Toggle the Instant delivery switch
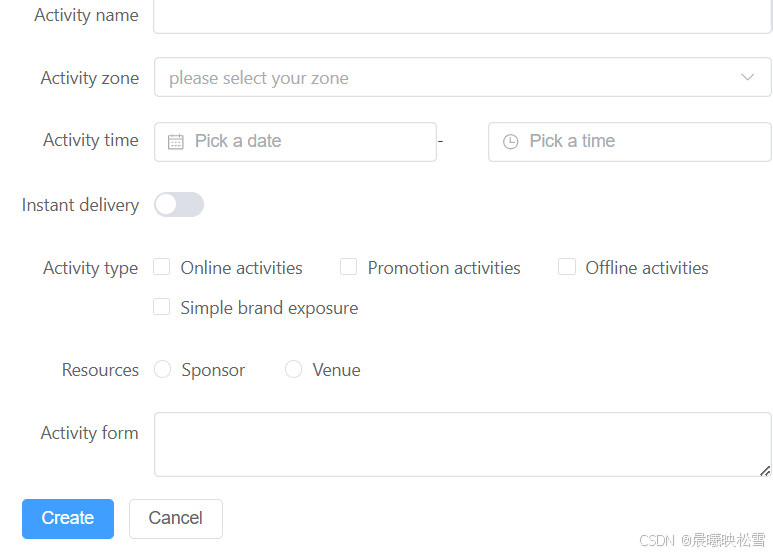This screenshot has height=554, width=773. (179, 205)
